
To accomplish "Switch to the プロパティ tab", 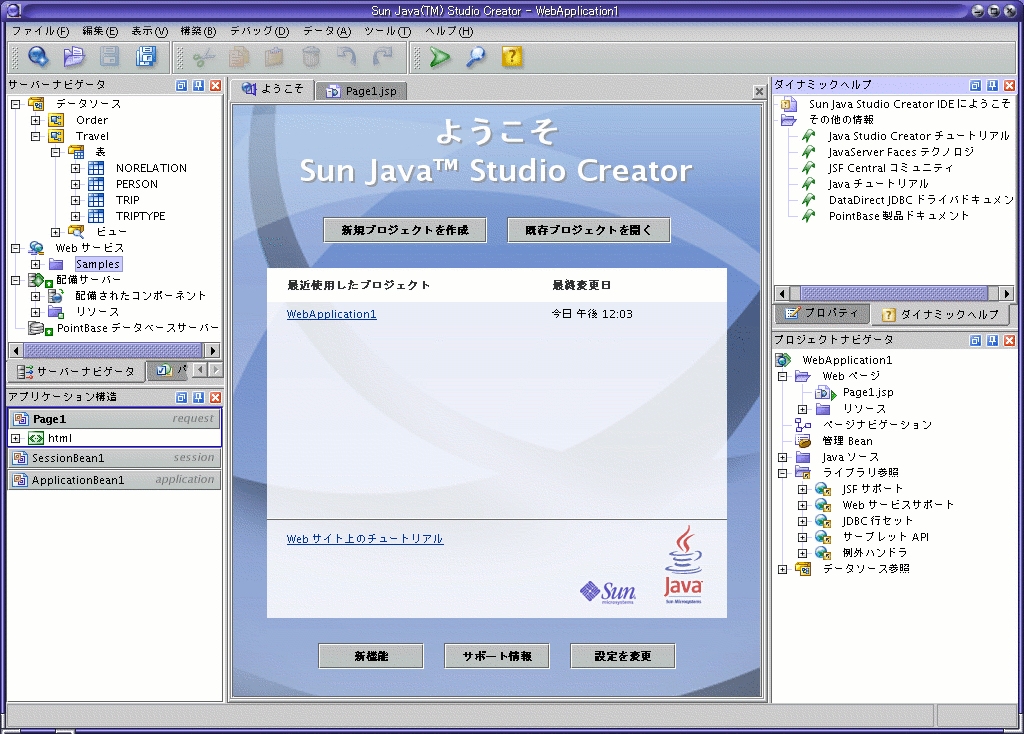I will (x=822, y=314).
